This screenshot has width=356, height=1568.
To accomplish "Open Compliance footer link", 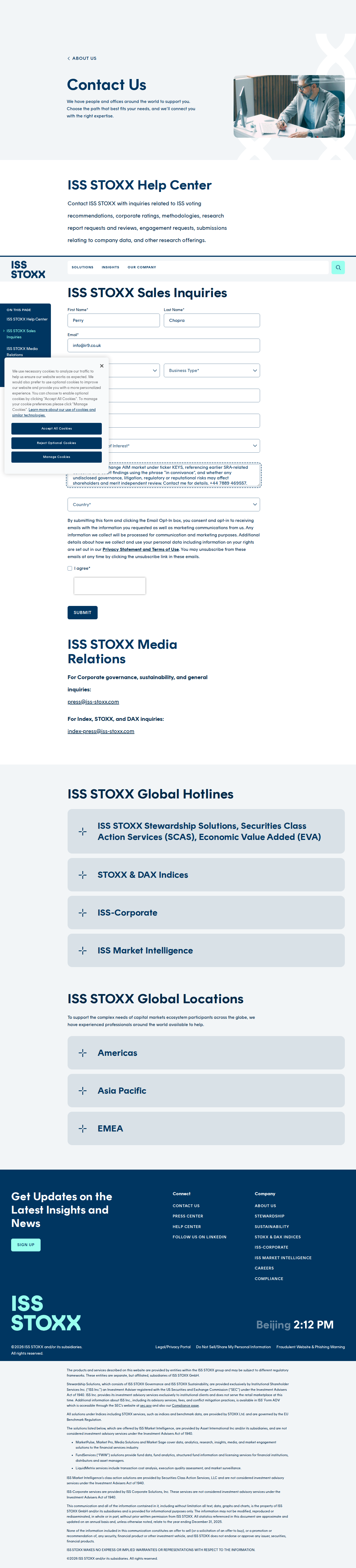I will point(269,1278).
